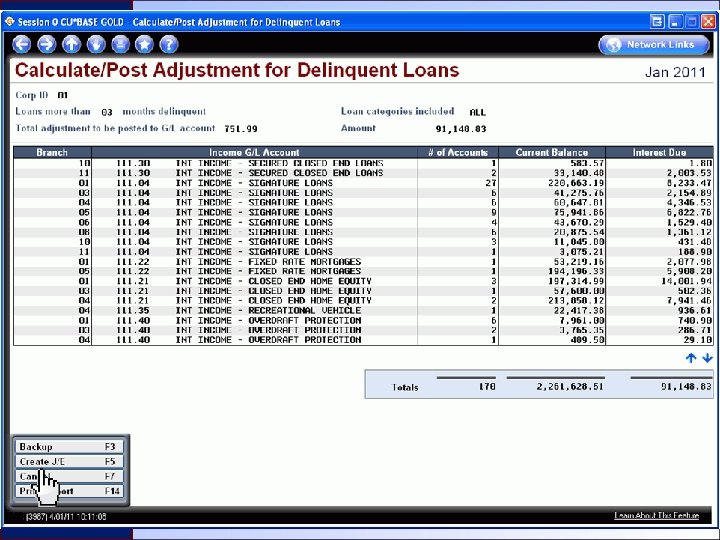Go back with the left arrow toolbar icon
This screenshot has height=540, width=720.
[x=22, y=45]
